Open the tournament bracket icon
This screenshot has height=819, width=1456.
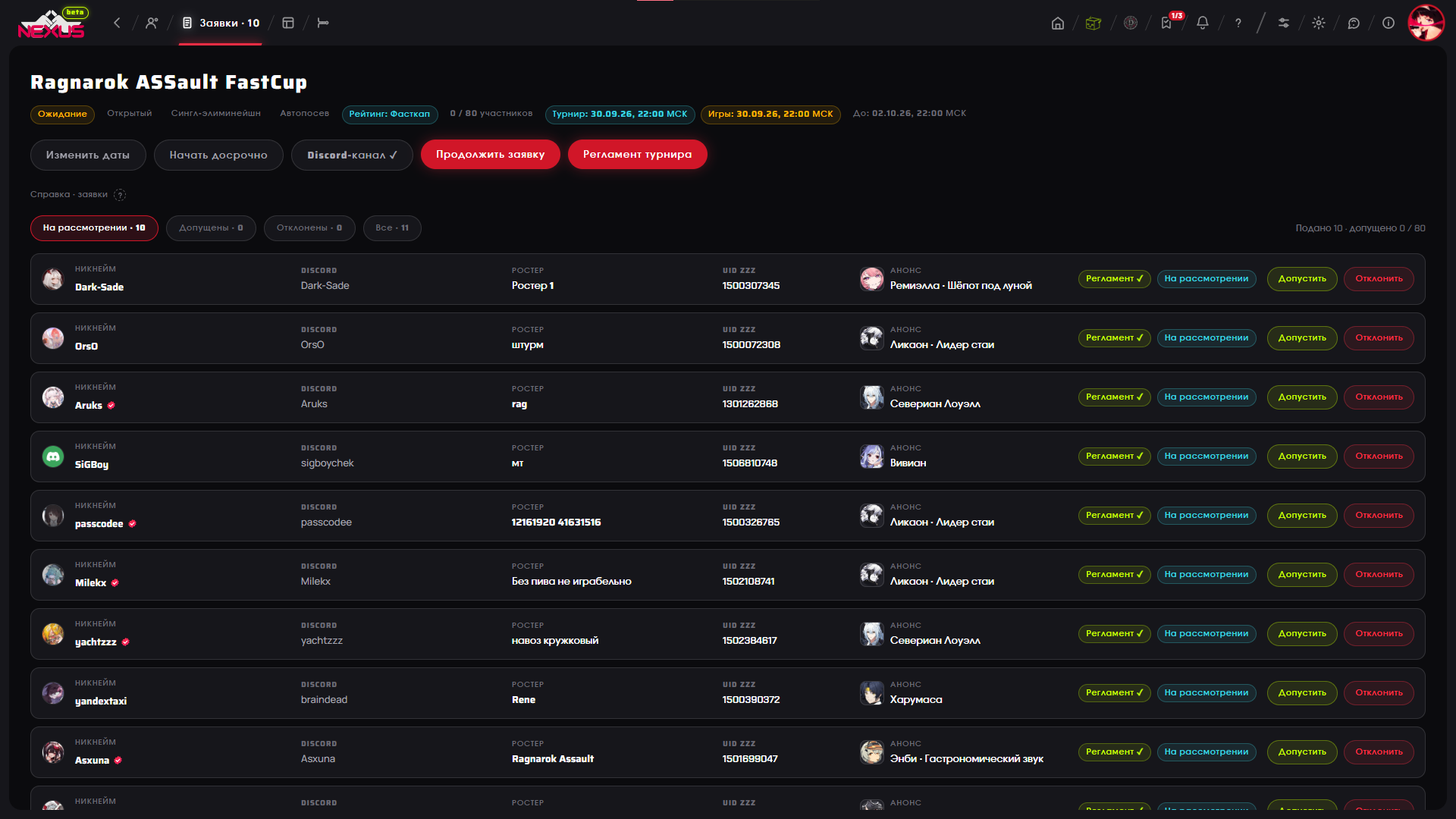pos(323,23)
